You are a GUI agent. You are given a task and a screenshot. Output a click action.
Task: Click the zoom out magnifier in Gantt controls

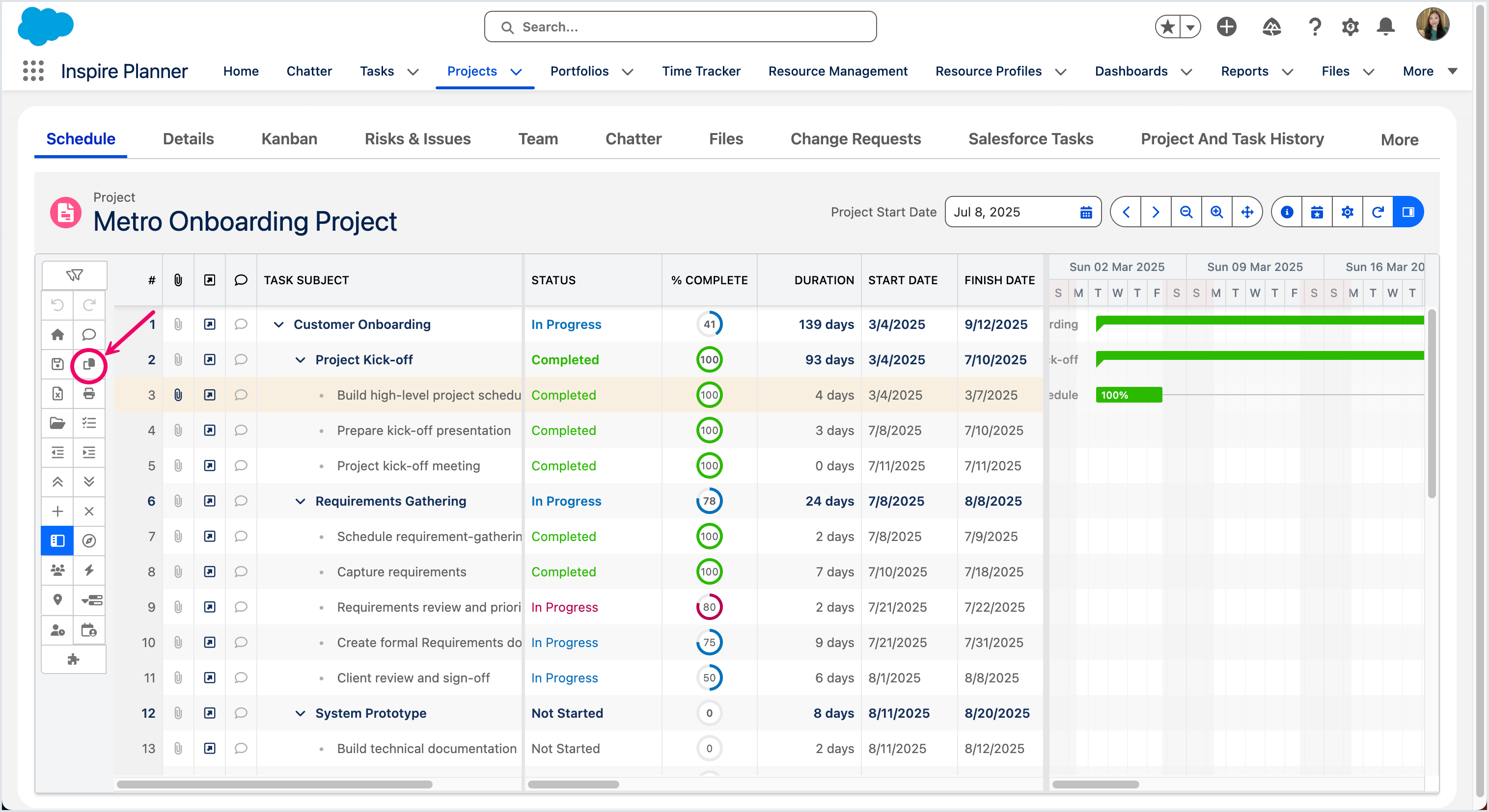(1186, 212)
